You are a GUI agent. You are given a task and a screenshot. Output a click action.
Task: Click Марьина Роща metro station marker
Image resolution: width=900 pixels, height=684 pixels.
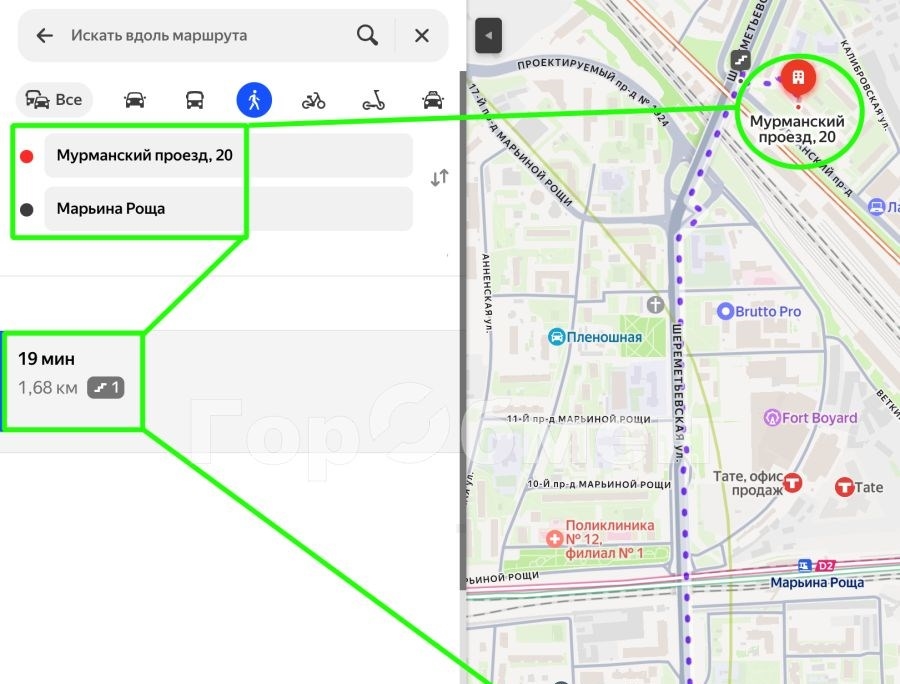click(x=805, y=566)
